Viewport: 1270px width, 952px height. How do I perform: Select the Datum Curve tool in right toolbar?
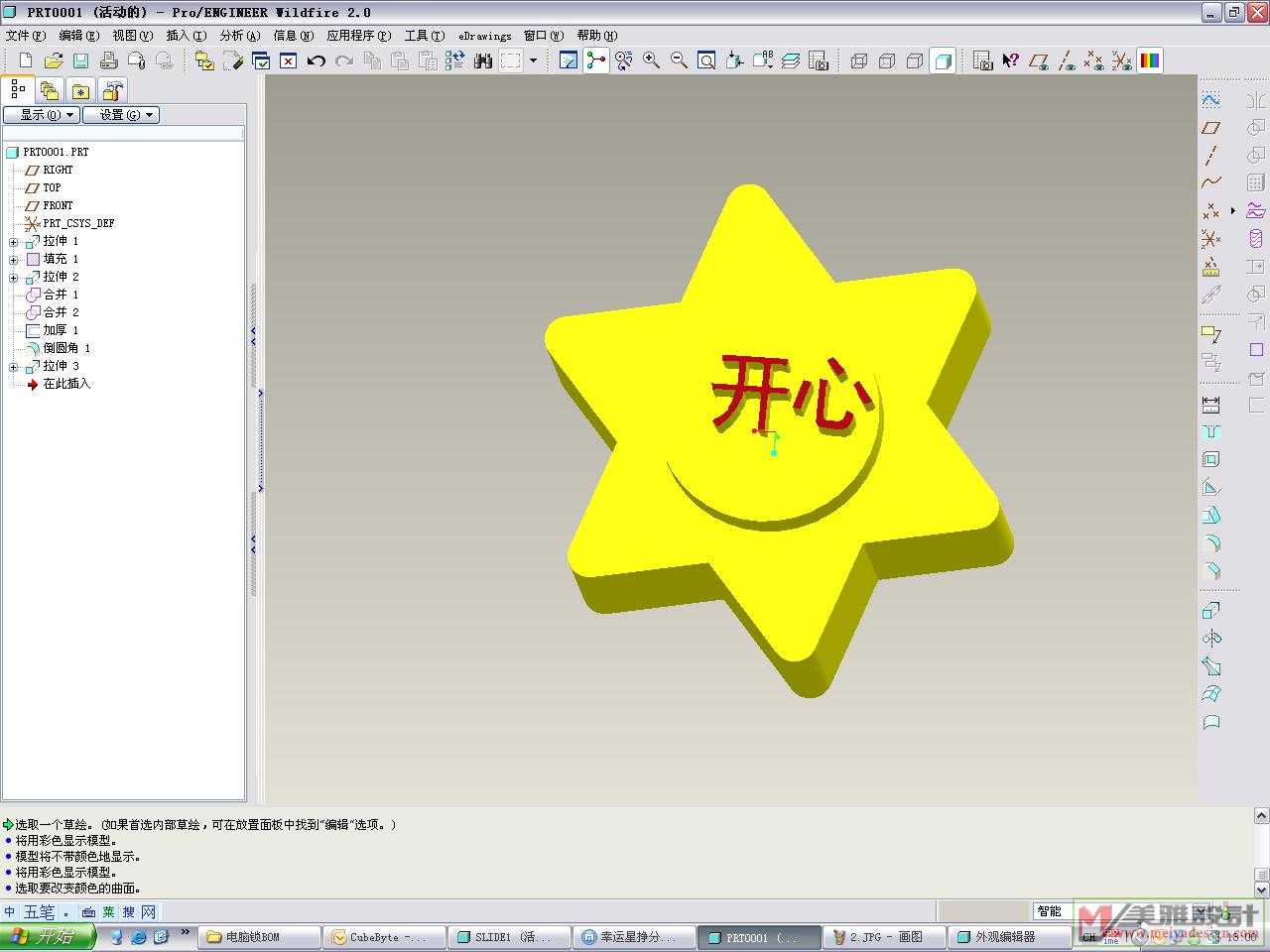[1210, 183]
